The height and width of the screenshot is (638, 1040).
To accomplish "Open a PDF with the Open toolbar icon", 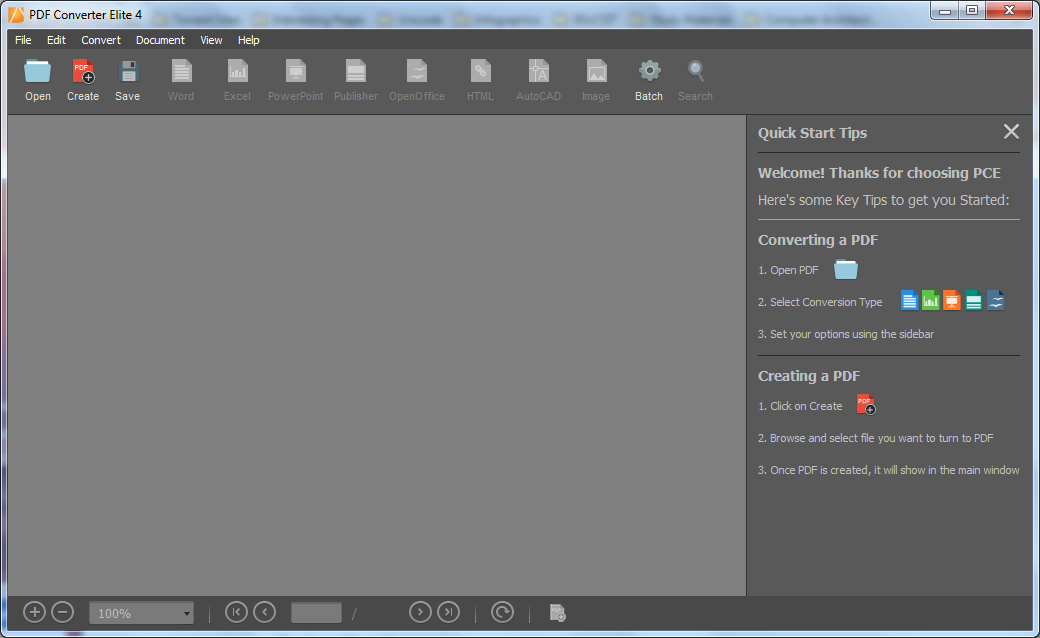I will [x=38, y=72].
